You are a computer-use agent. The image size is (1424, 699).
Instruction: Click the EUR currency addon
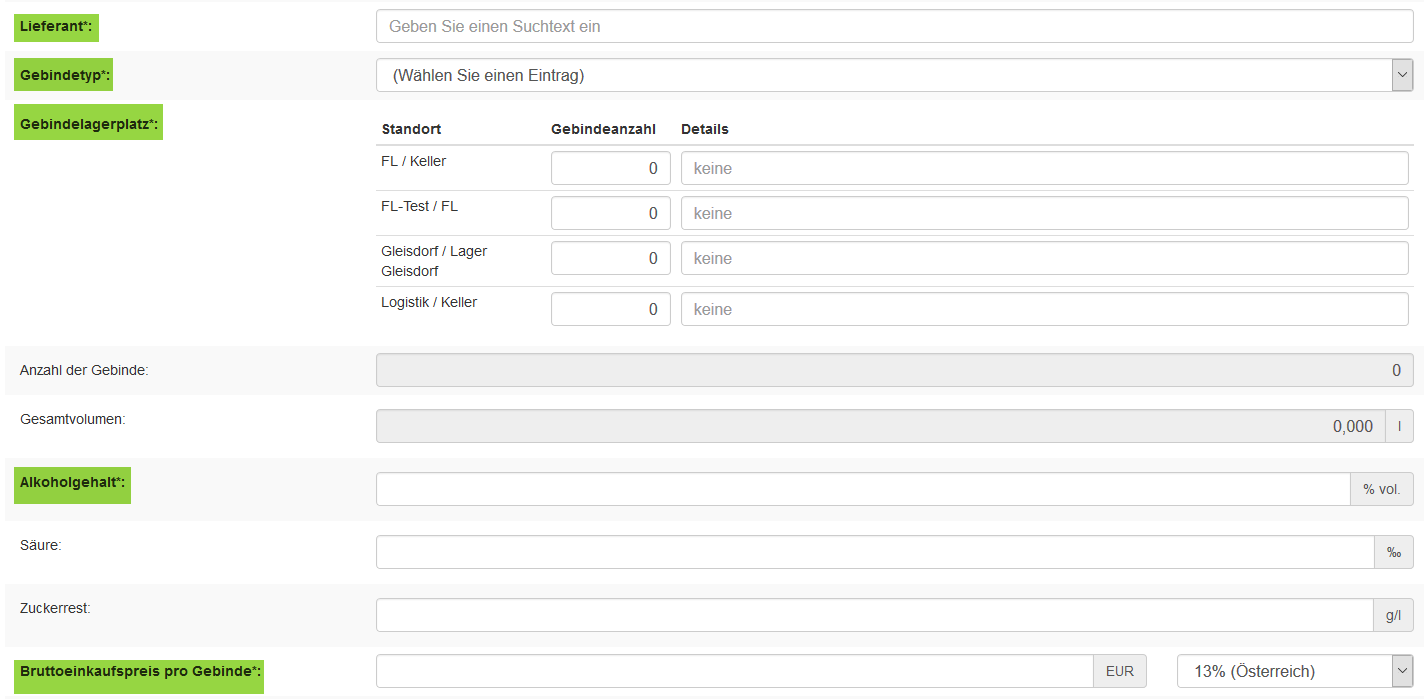[x=1120, y=671]
